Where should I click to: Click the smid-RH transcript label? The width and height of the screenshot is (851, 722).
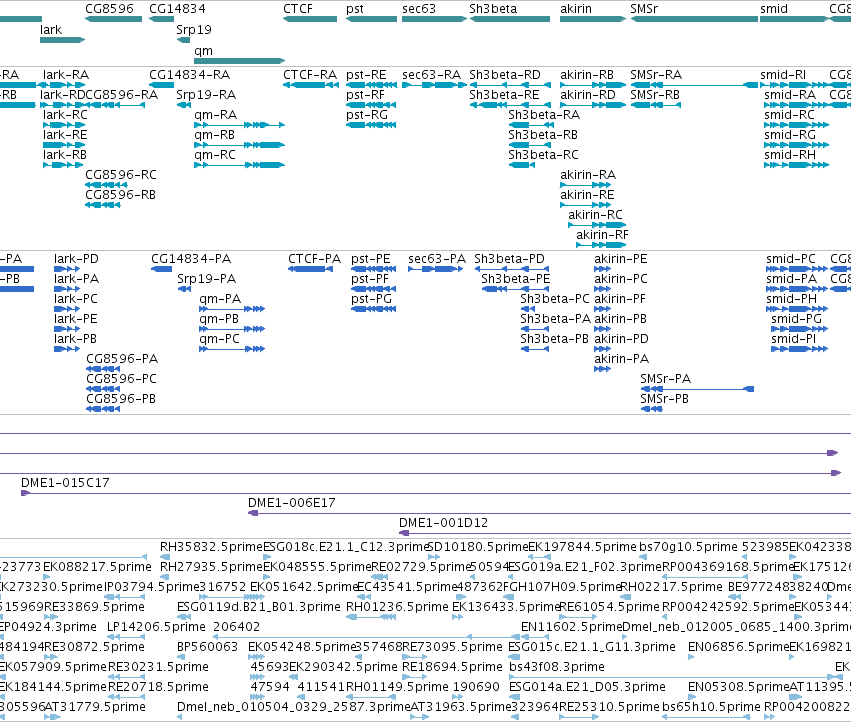(790, 155)
